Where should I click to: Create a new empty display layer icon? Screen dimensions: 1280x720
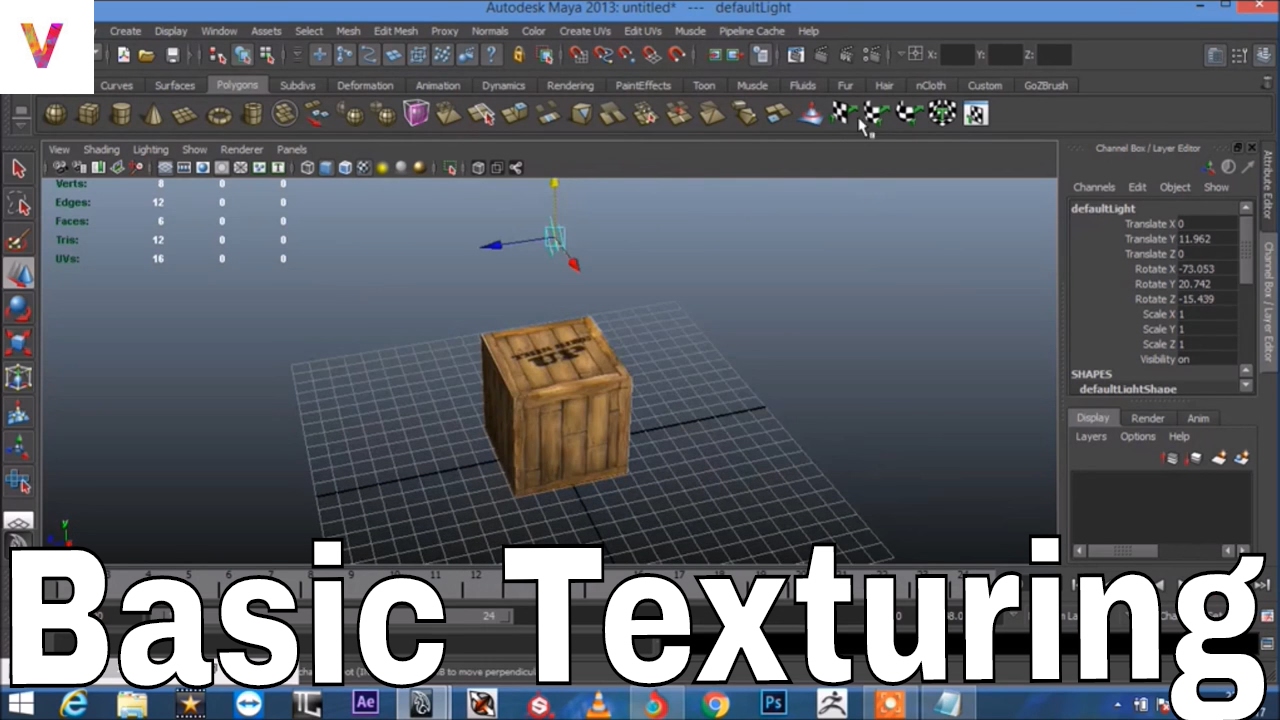point(1219,458)
